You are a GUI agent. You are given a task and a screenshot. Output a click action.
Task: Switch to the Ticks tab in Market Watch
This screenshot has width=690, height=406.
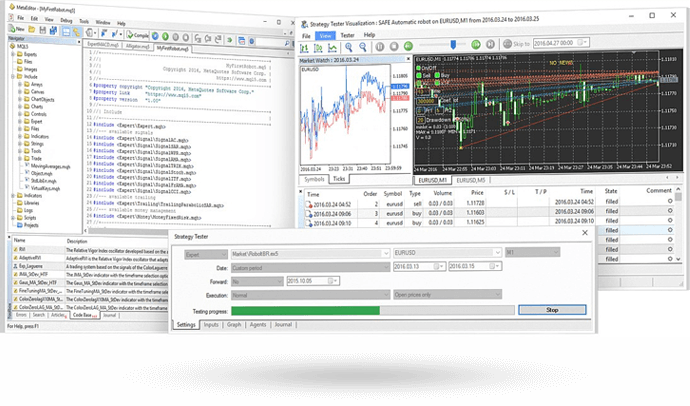pyautogui.click(x=339, y=179)
